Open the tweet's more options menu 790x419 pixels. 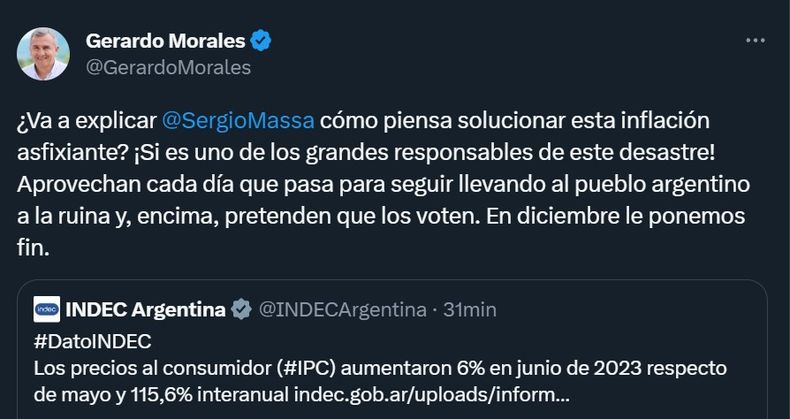point(755,41)
